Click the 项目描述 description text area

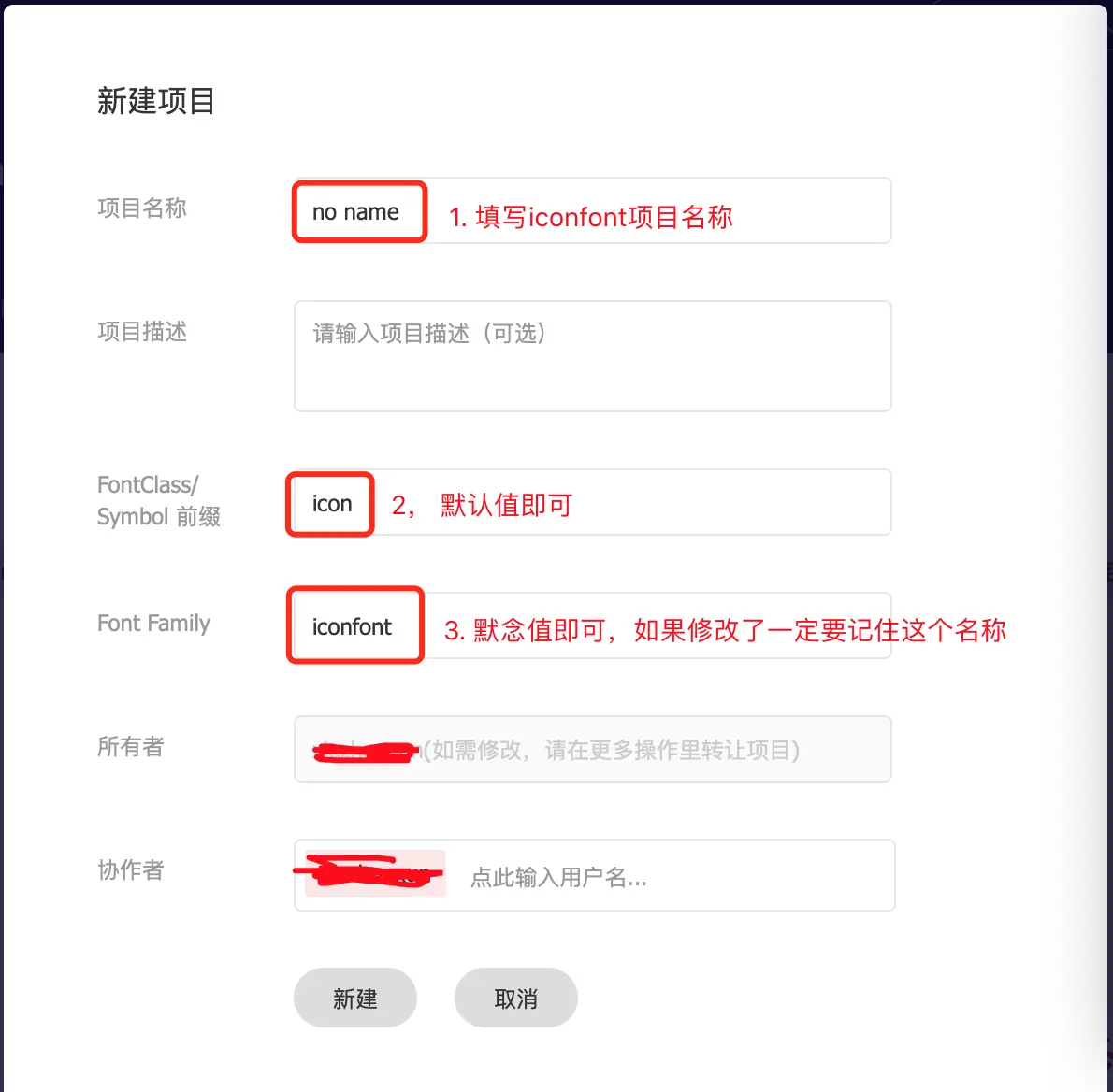(x=592, y=356)
